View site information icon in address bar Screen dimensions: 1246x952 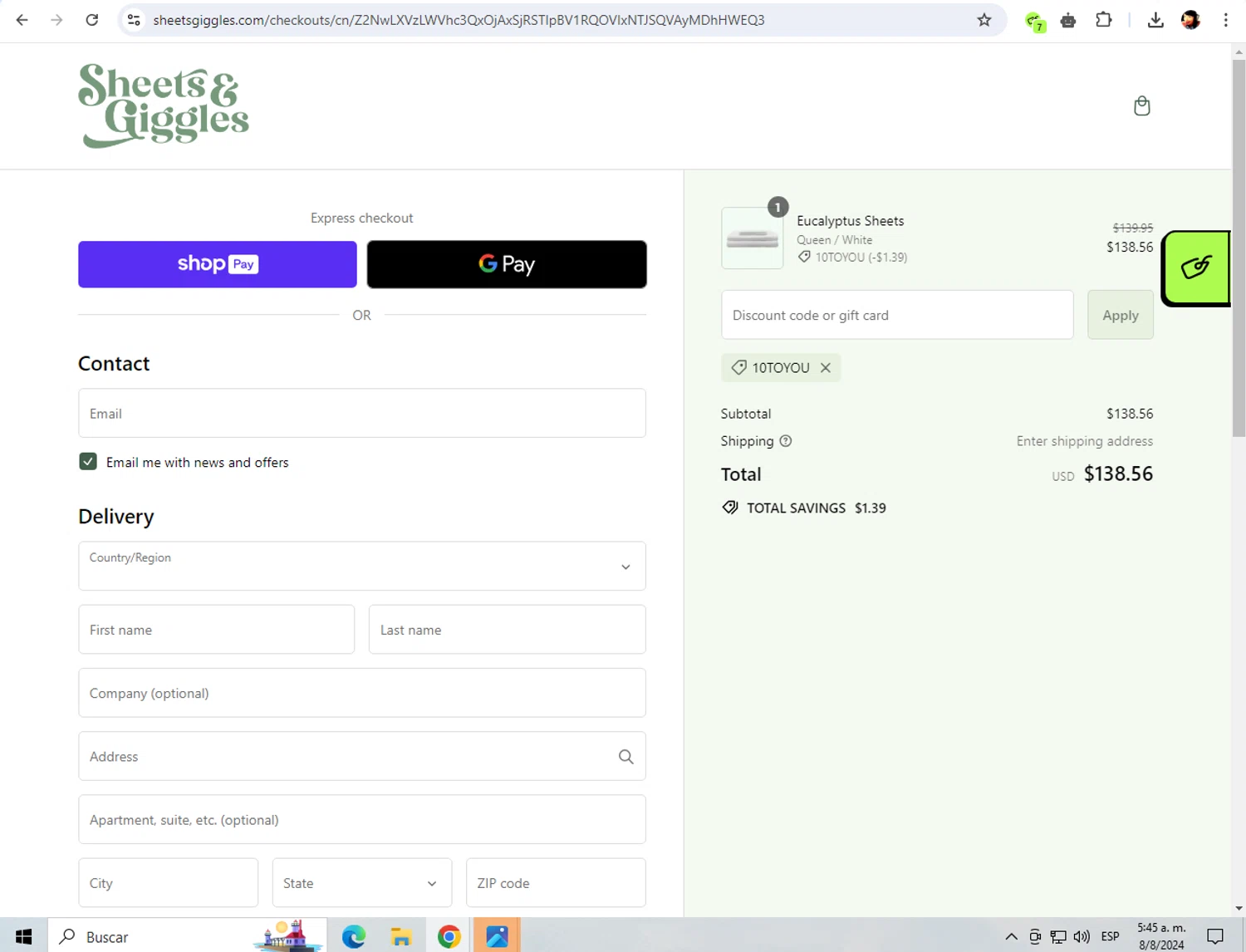134,20
